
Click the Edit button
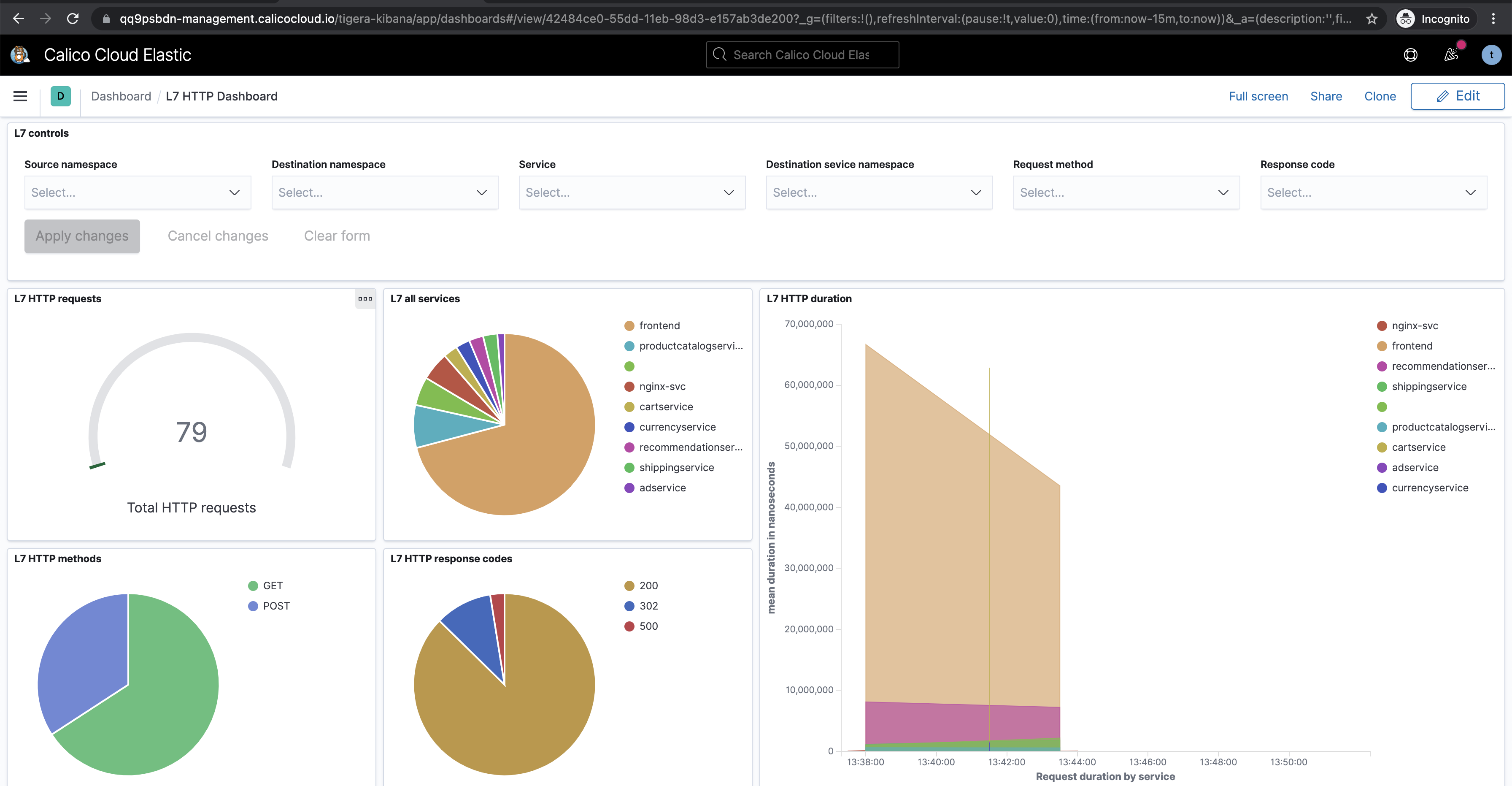coord(1458,96)
